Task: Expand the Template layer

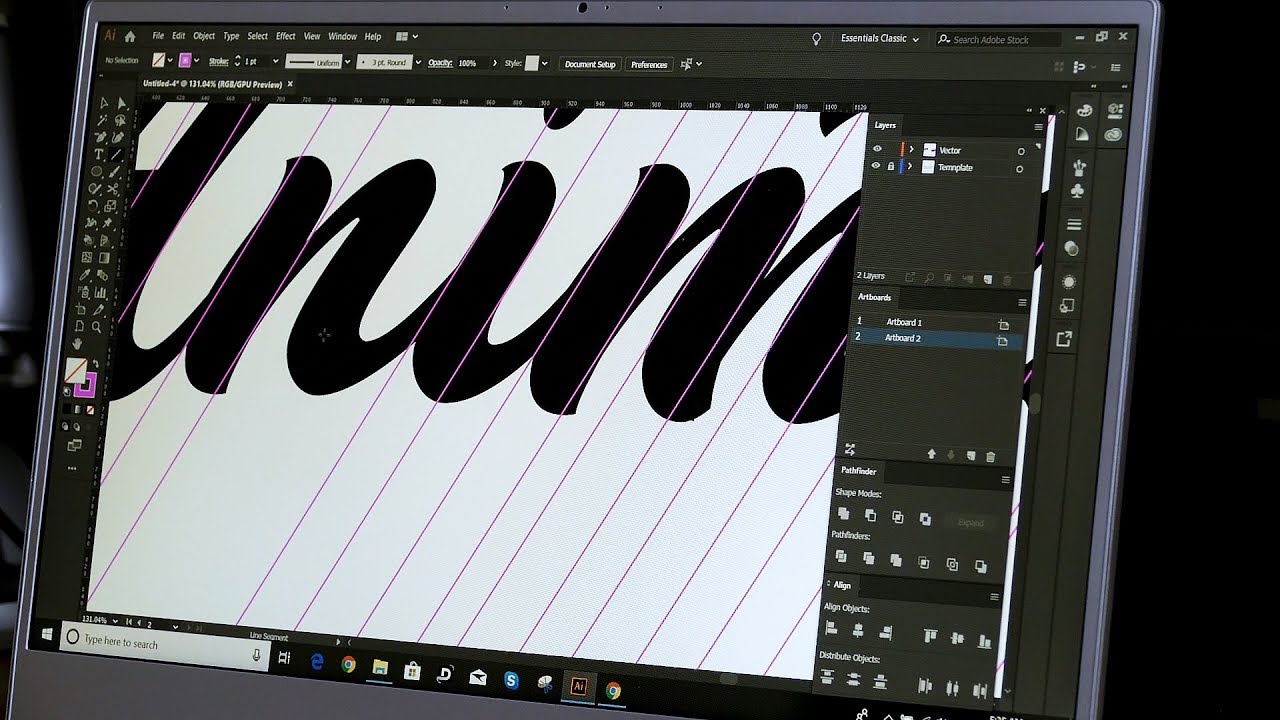Action: [910, 166]
